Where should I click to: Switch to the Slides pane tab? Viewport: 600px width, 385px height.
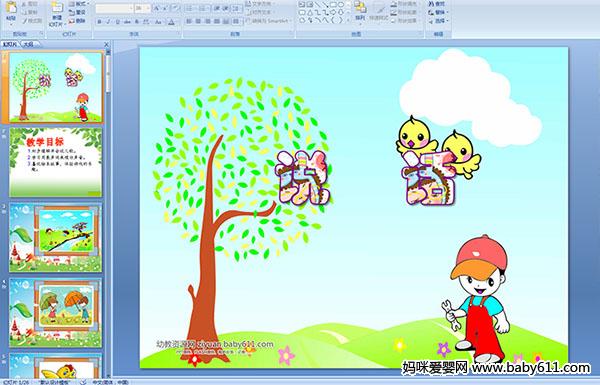coord(10,44)
